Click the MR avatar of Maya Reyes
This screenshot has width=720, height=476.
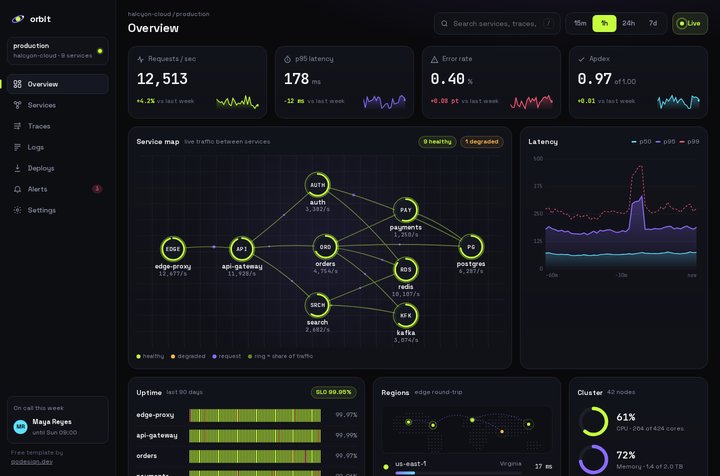coord(21,426)
